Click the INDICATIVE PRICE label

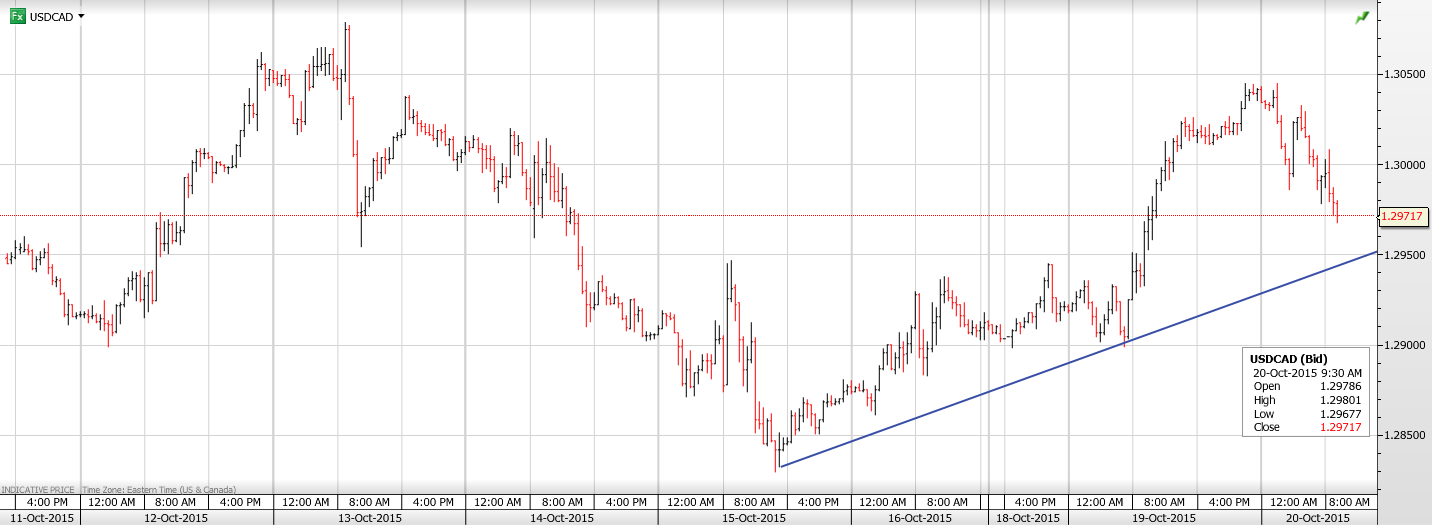[x=38, y=490]
